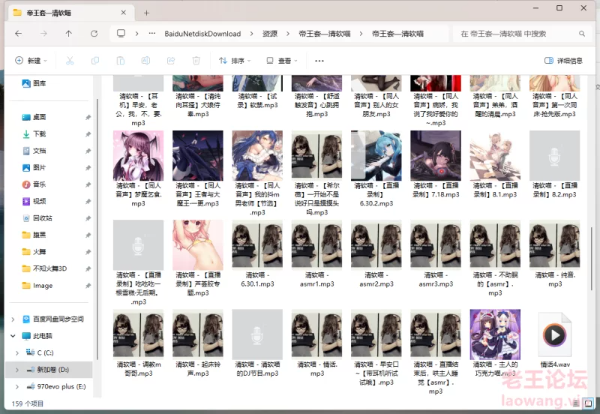Open 文档 in the sidebar
Image resolution: width=600 pixels, height=414 pixels.
click(34, 151)
